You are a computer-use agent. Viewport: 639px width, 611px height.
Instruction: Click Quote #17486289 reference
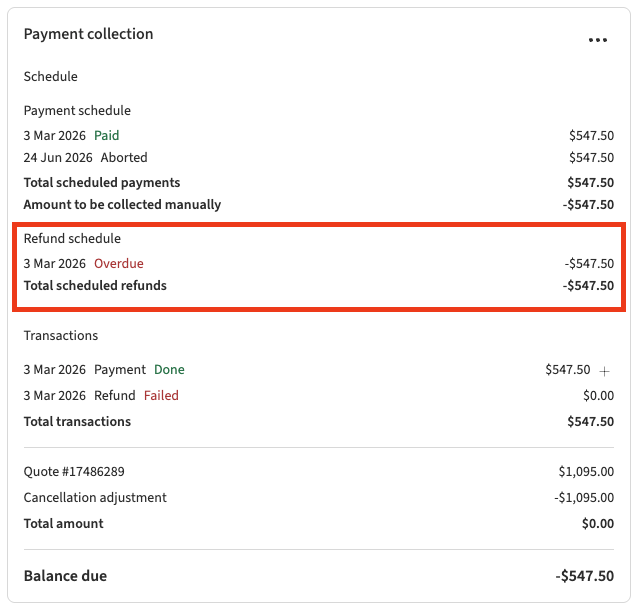(74, 472)
